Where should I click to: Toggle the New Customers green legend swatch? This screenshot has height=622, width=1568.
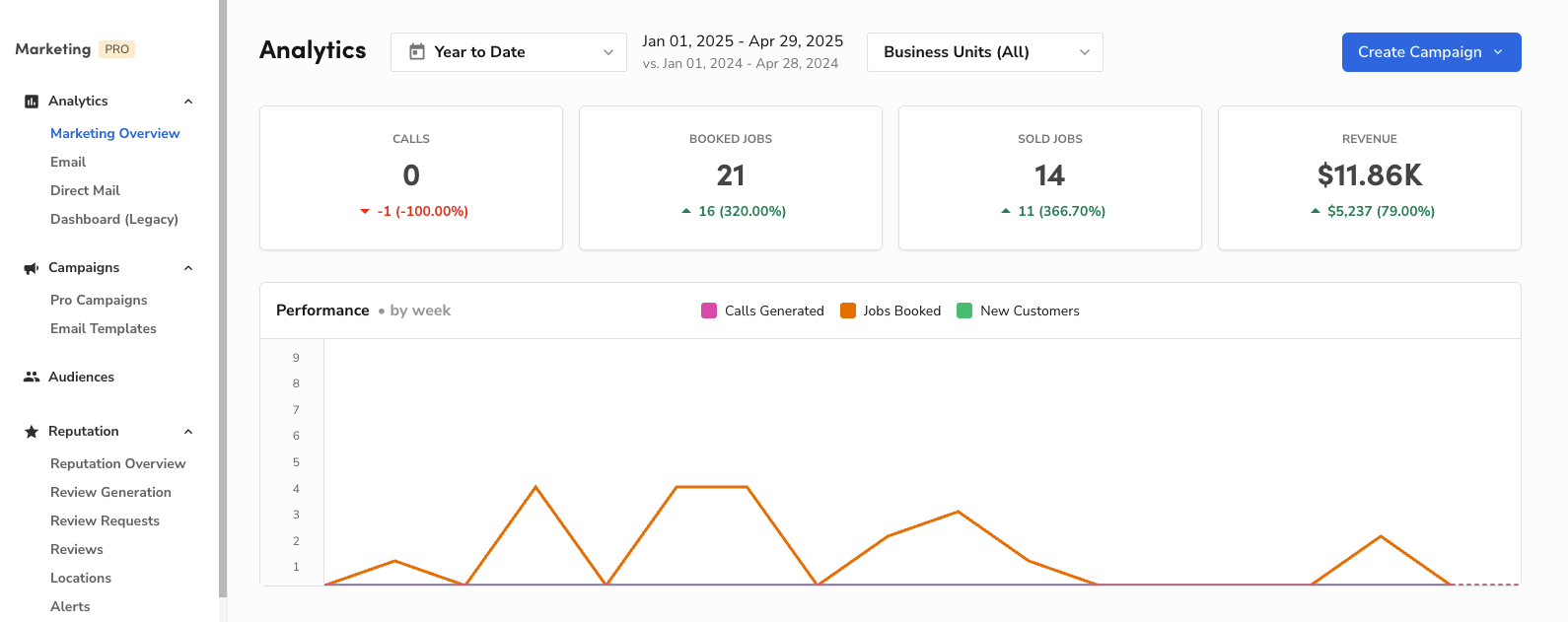[964, 311]
